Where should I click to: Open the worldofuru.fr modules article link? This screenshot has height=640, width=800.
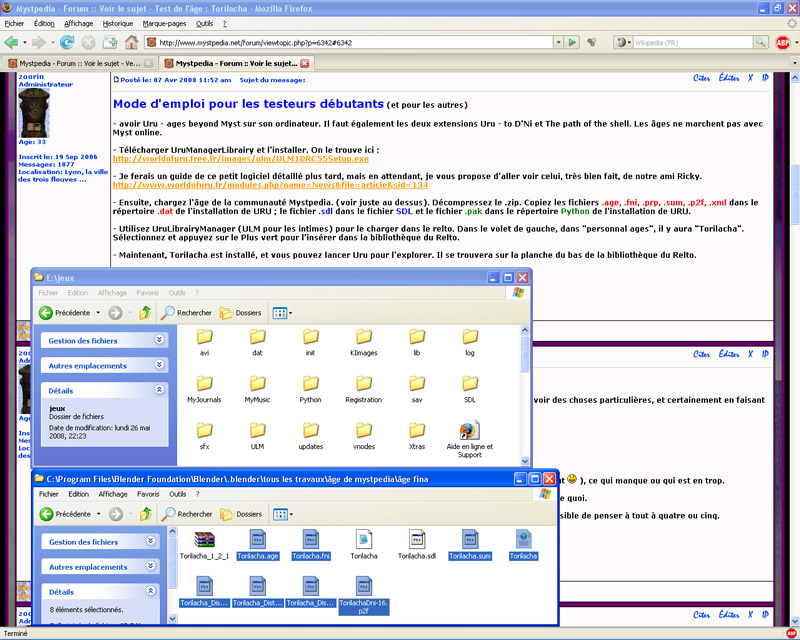point(270,185)
